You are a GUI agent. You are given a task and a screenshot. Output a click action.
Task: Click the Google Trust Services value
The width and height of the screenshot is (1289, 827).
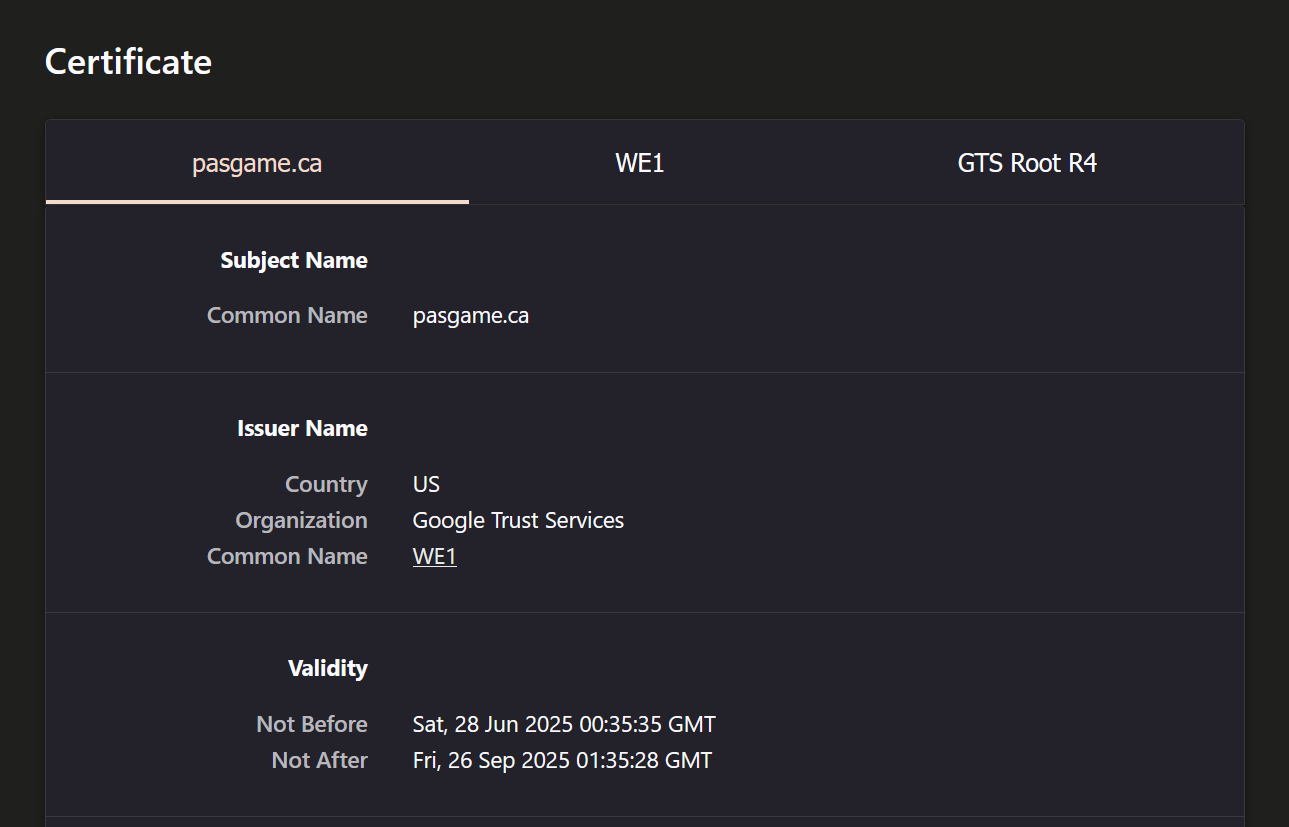(x=518, y=521)
